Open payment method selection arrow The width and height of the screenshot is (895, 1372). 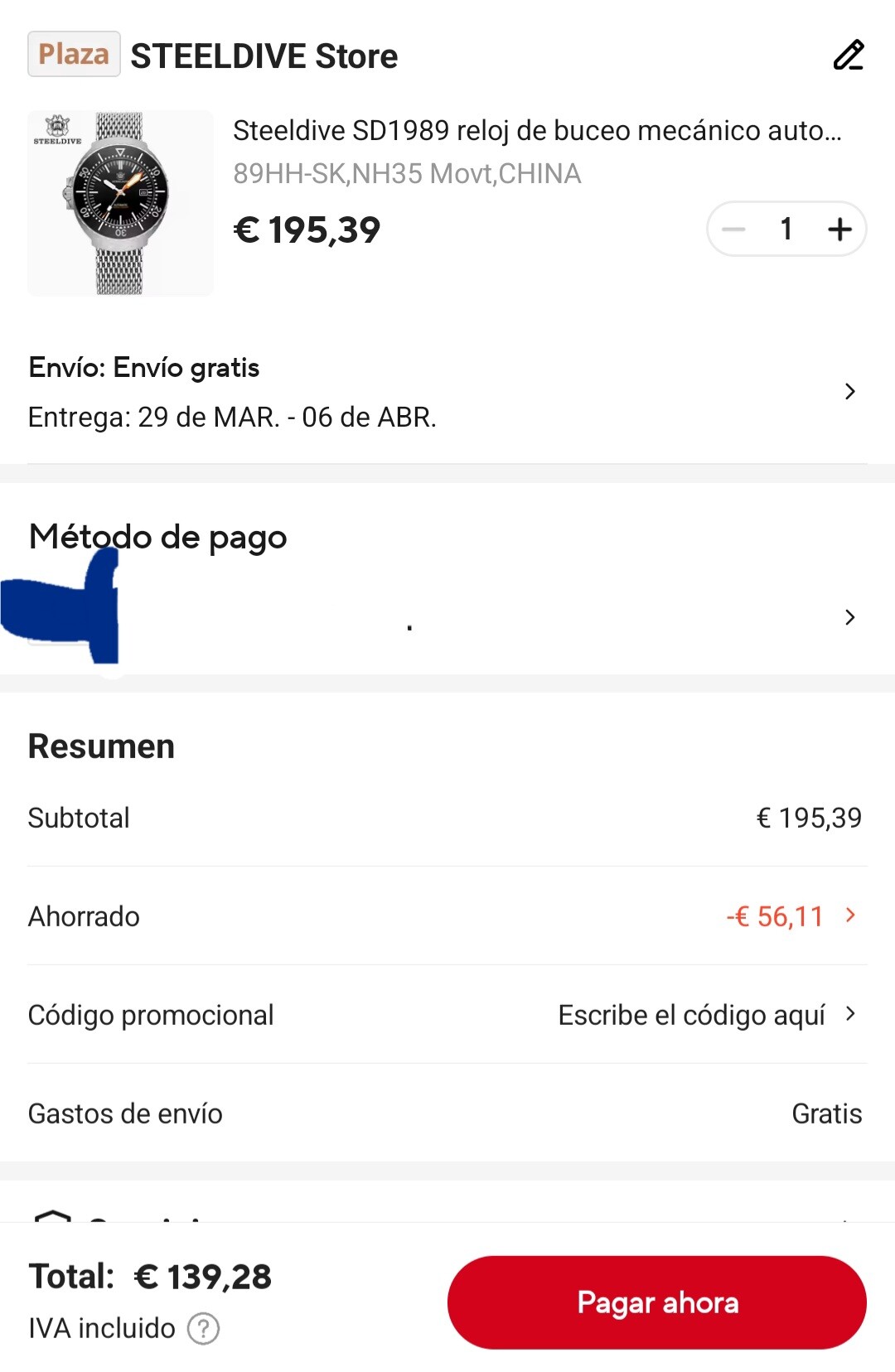tap(849, 617)
